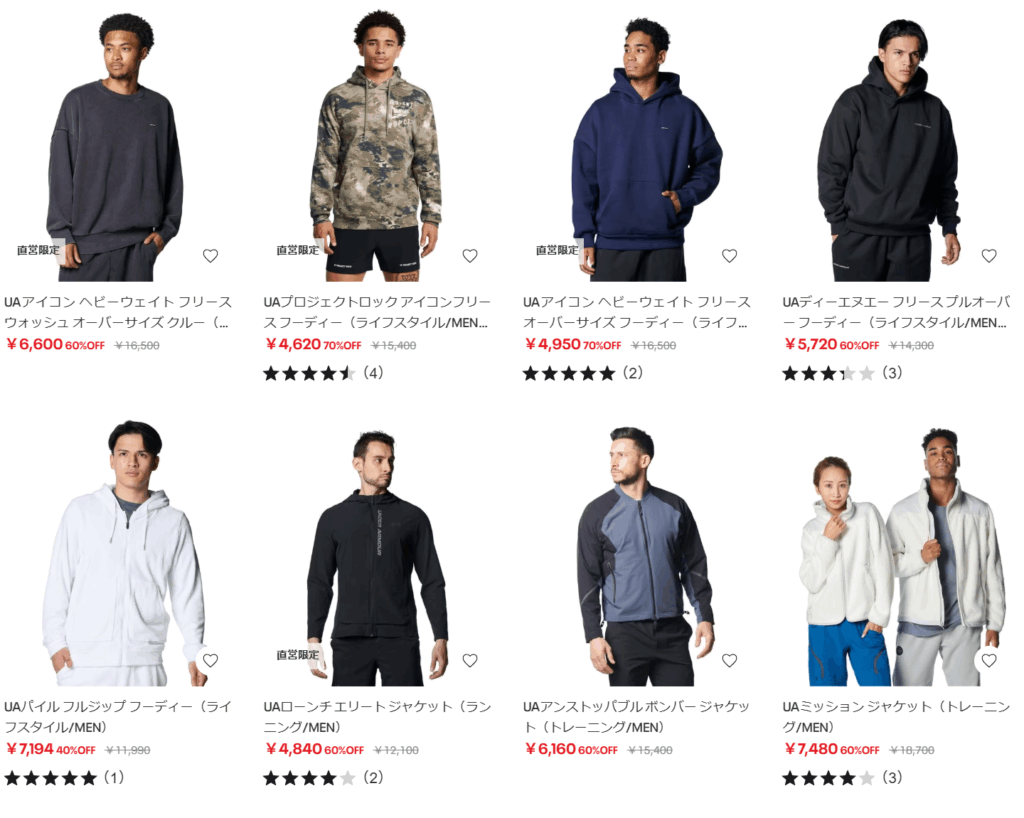View the two-model white fleece jacket image

tap(895, 550)
